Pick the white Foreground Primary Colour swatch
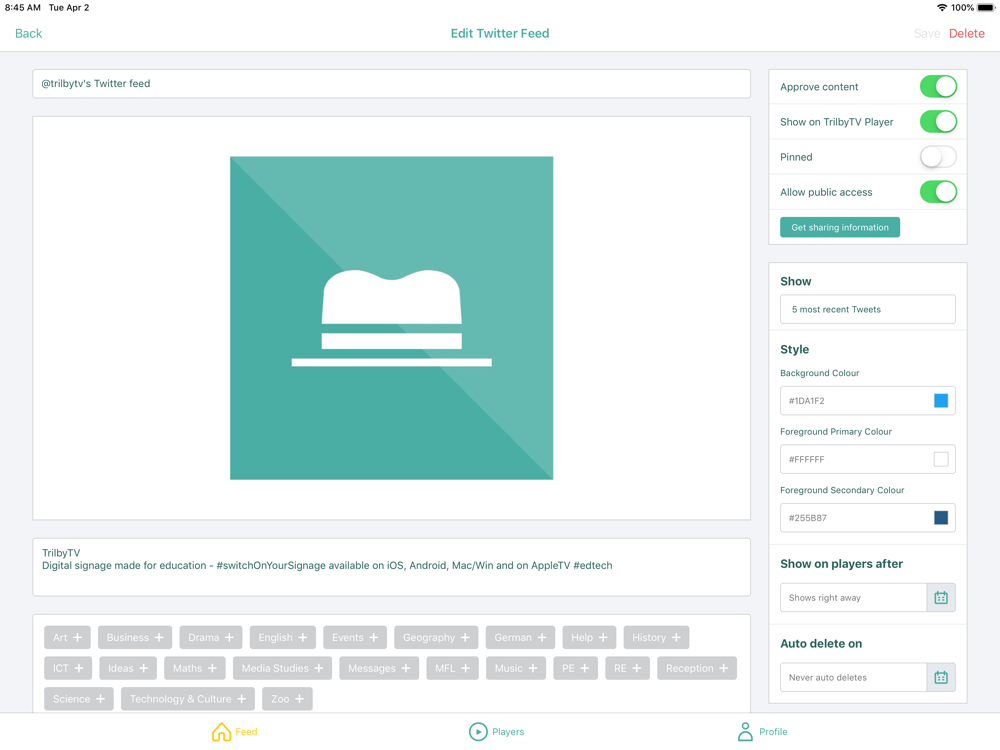This screenshot has height=750, width=1000. point(941,459)
